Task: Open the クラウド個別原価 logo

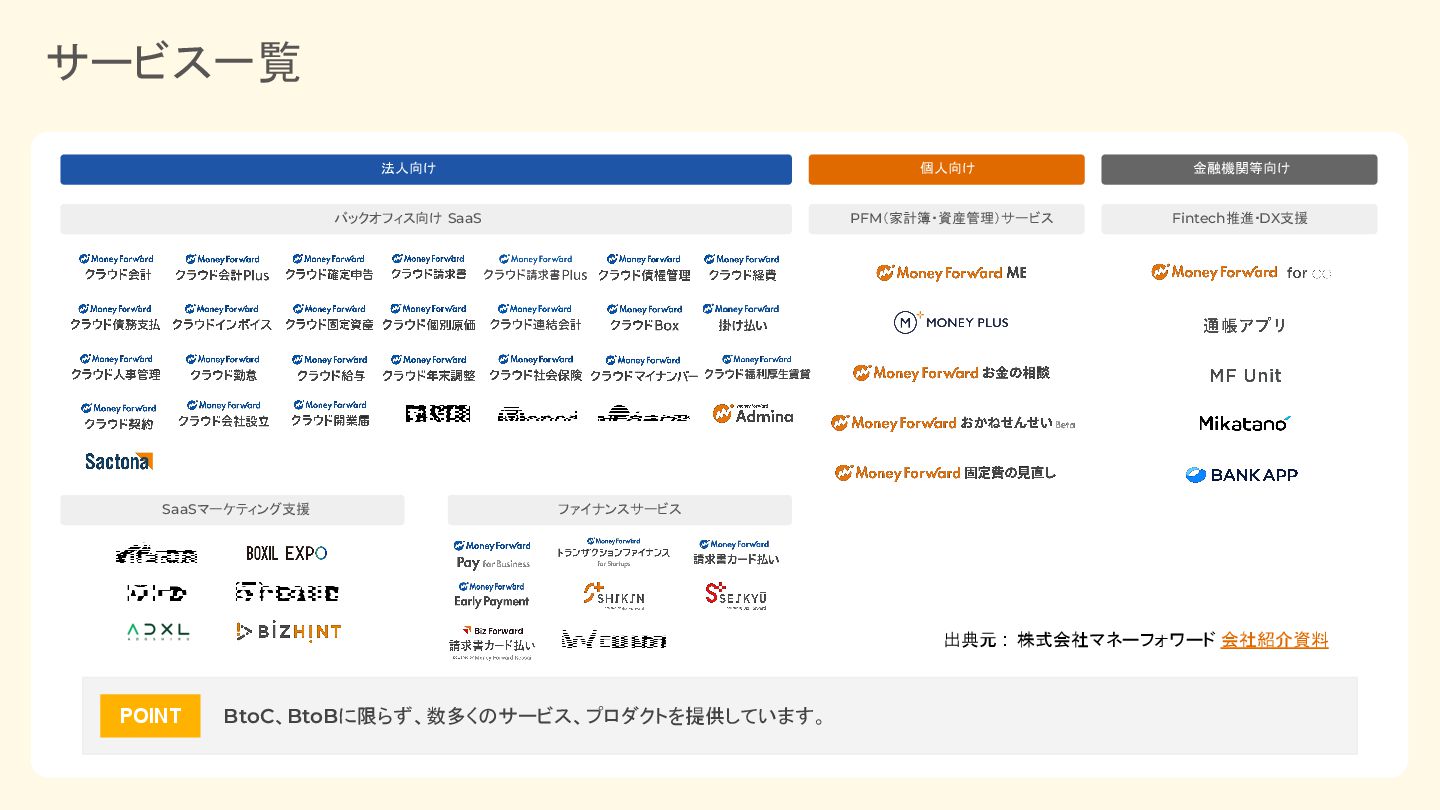Action: pos(428,317)
